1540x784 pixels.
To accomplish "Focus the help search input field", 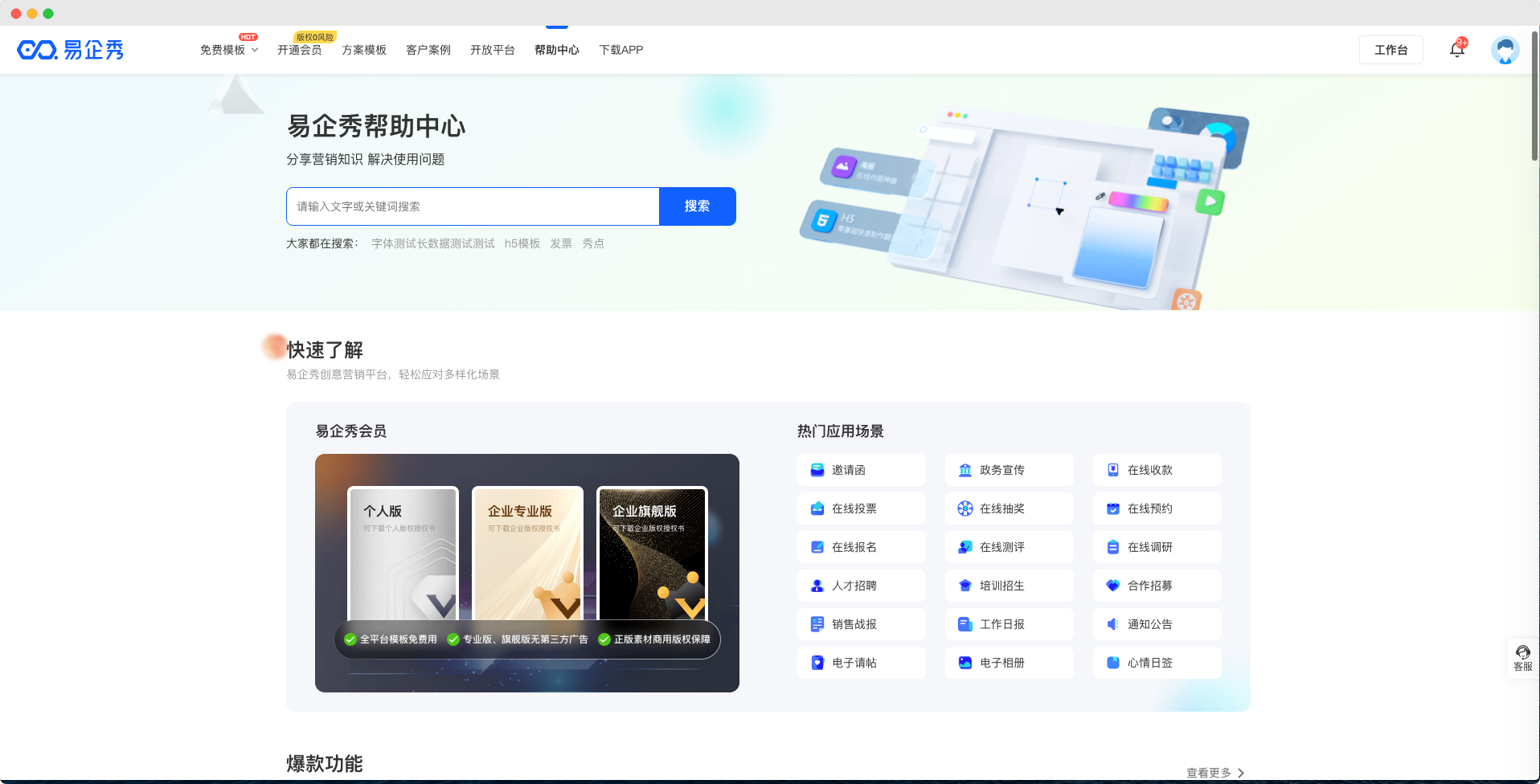I will coord(473,206).
